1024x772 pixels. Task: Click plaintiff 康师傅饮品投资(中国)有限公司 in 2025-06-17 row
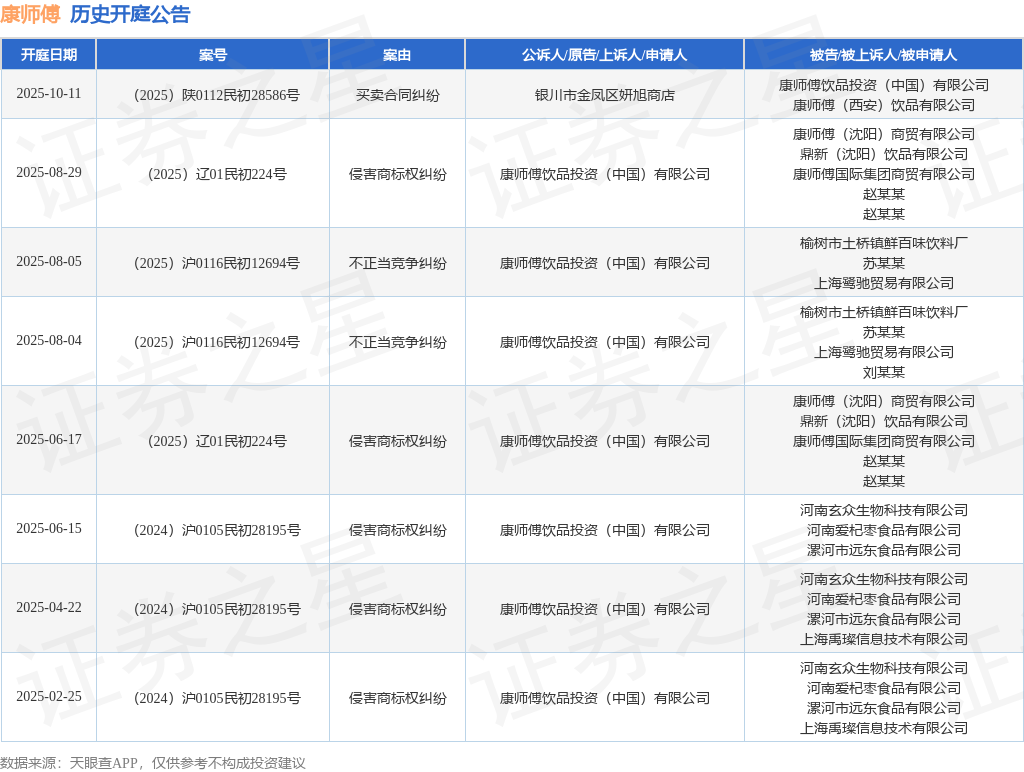(604, 442)
